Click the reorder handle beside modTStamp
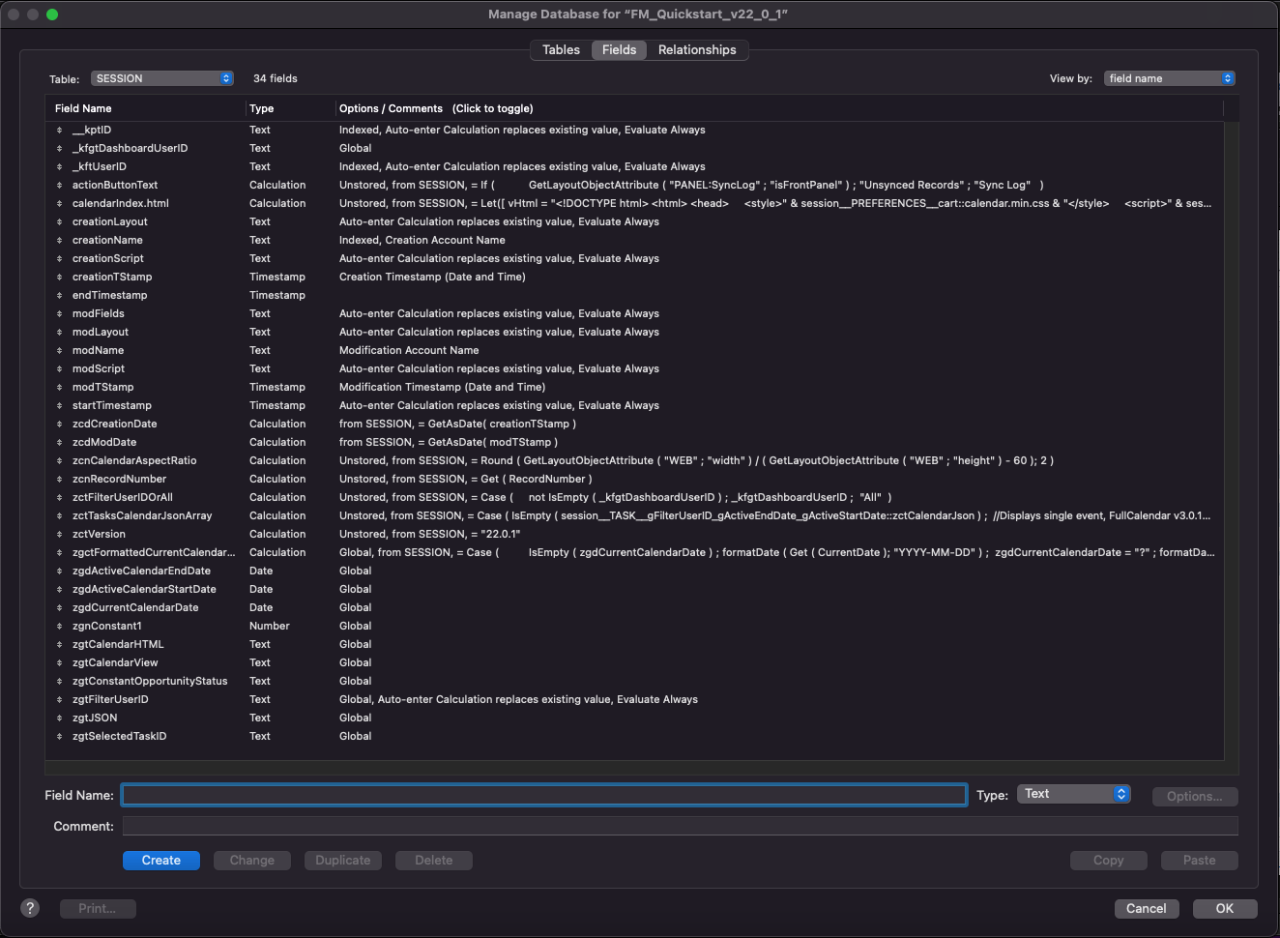This screenshot has width=1280, height=938. click(x=60, y=387)
